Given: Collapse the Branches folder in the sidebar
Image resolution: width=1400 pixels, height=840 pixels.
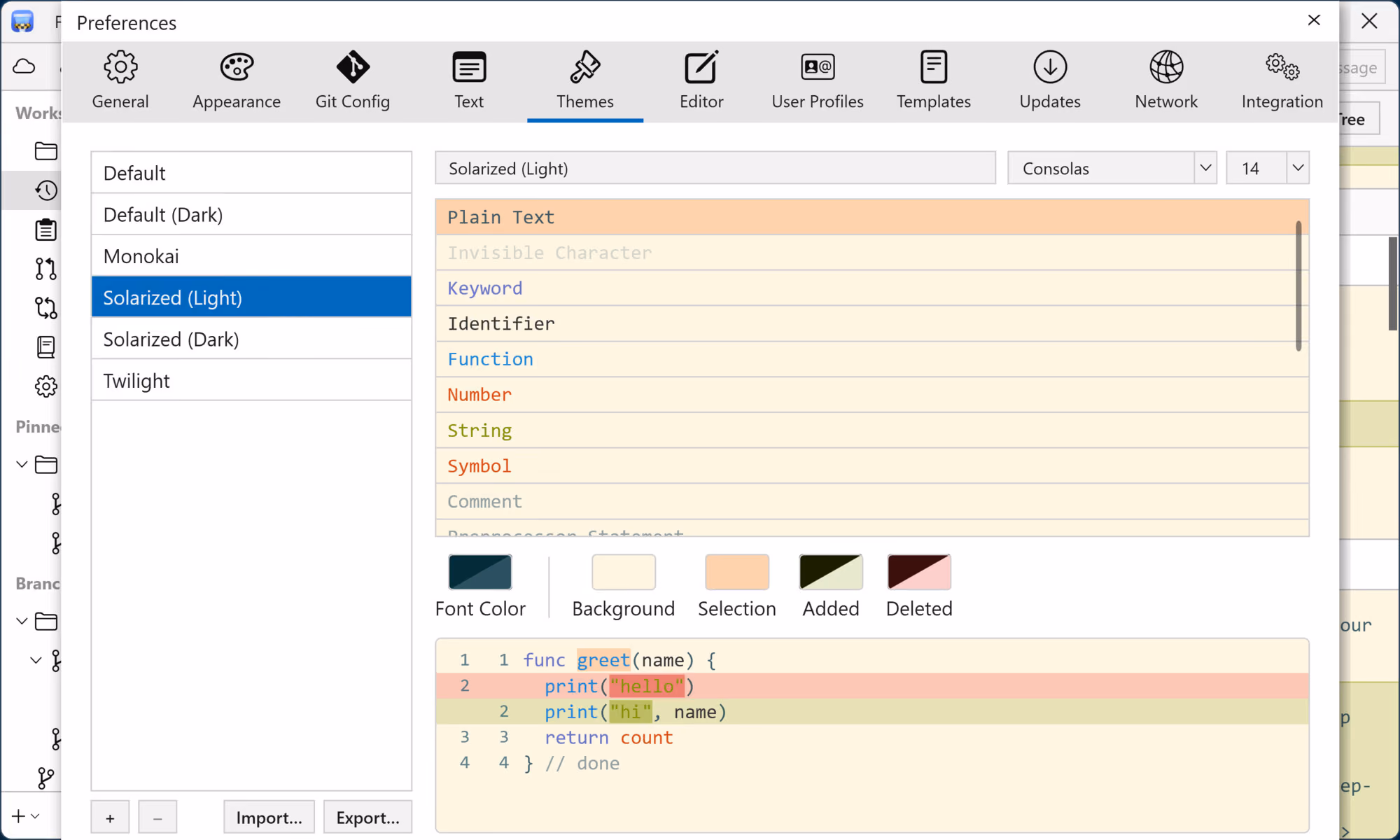Looking at the screenshot, I should pyautogui.click(x=22, y=622).
